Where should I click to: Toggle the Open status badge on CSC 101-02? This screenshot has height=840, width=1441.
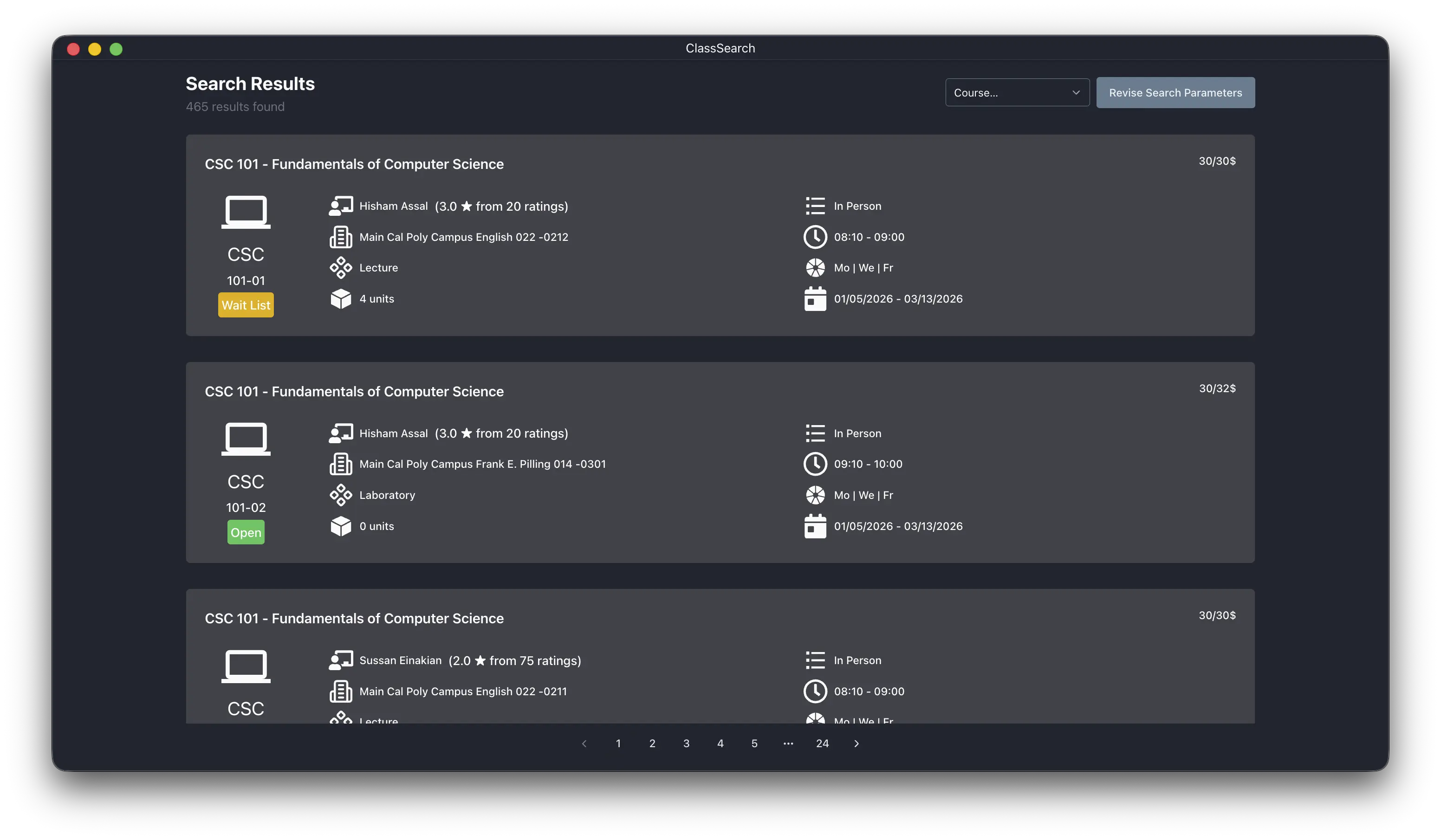tap(246, 532)
